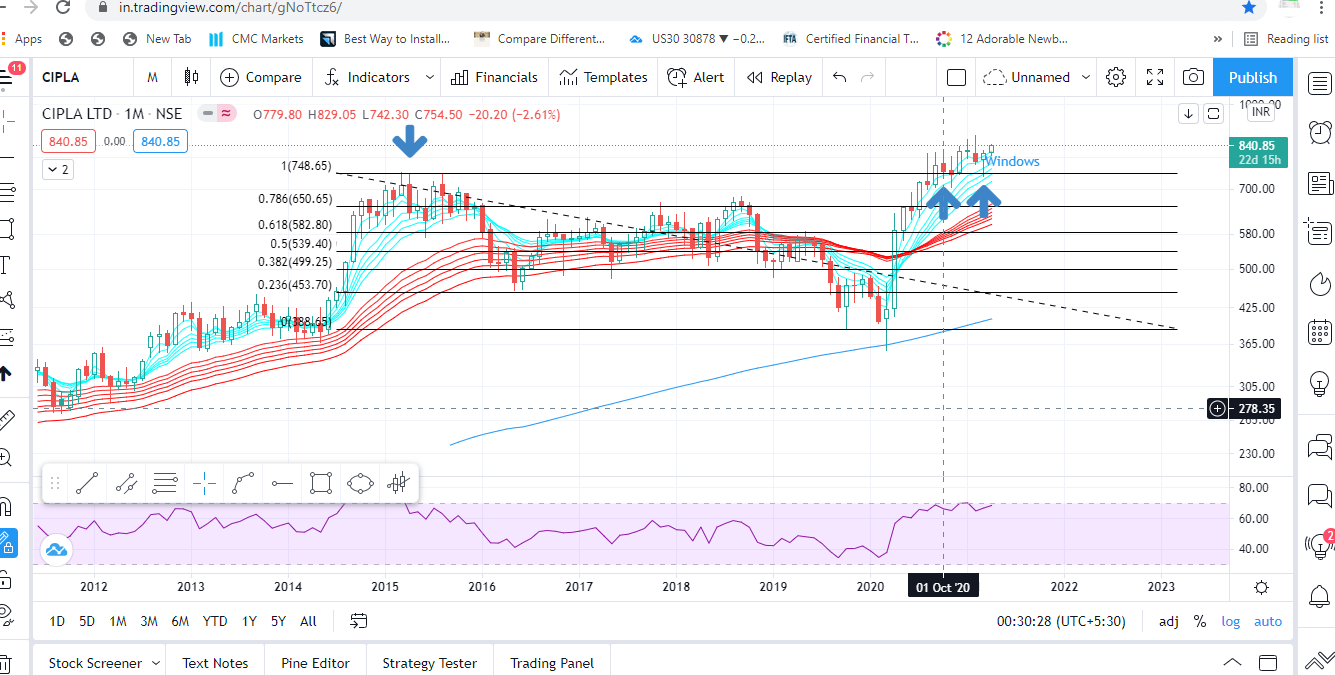Open the news panel in right sidebar
This screenshot has height=675, width=1335.
point(1319,183)
